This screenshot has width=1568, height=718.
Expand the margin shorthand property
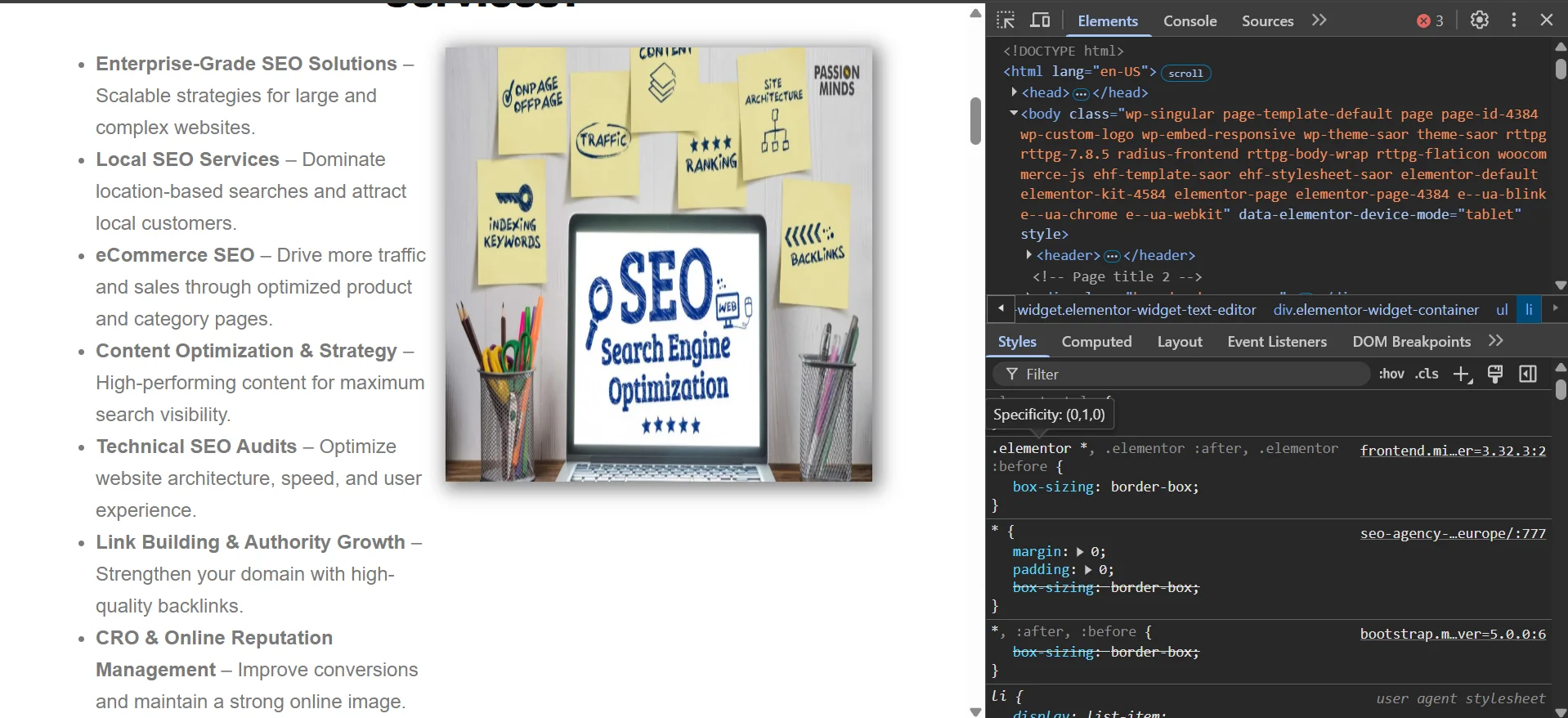tap(1080, 552)
